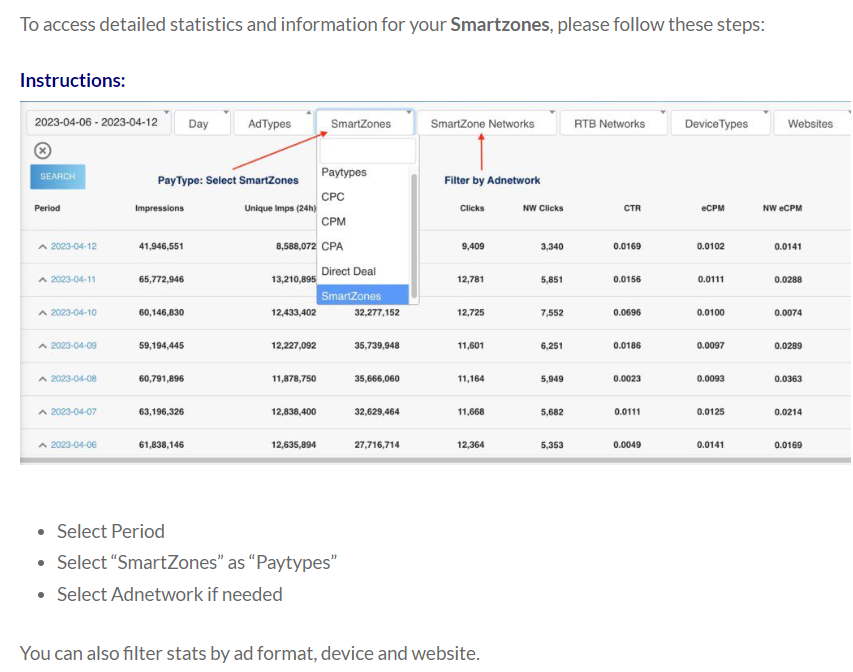
Task: Click the Unique Imps (24h) column header
Action: pos(280,208)
